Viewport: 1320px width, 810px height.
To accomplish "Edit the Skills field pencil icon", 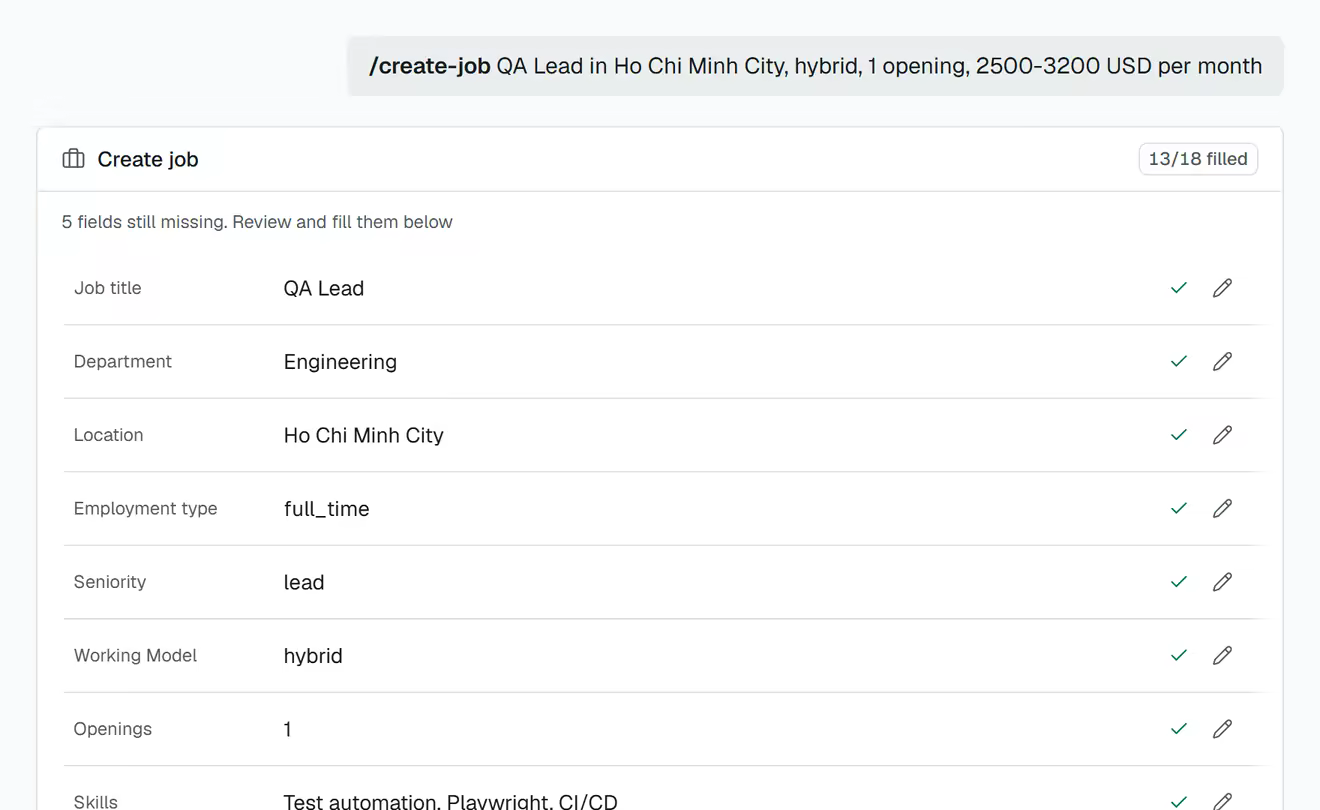I will (1222, 801).
